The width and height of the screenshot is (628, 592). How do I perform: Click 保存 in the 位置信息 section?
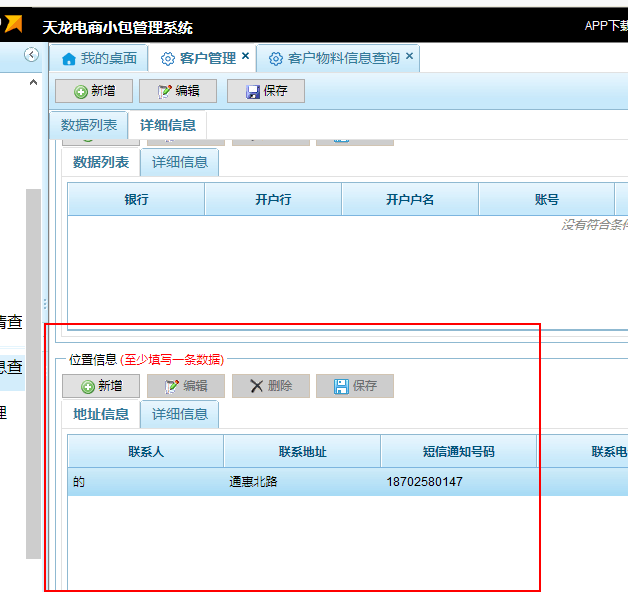click(x=355, y=386)
